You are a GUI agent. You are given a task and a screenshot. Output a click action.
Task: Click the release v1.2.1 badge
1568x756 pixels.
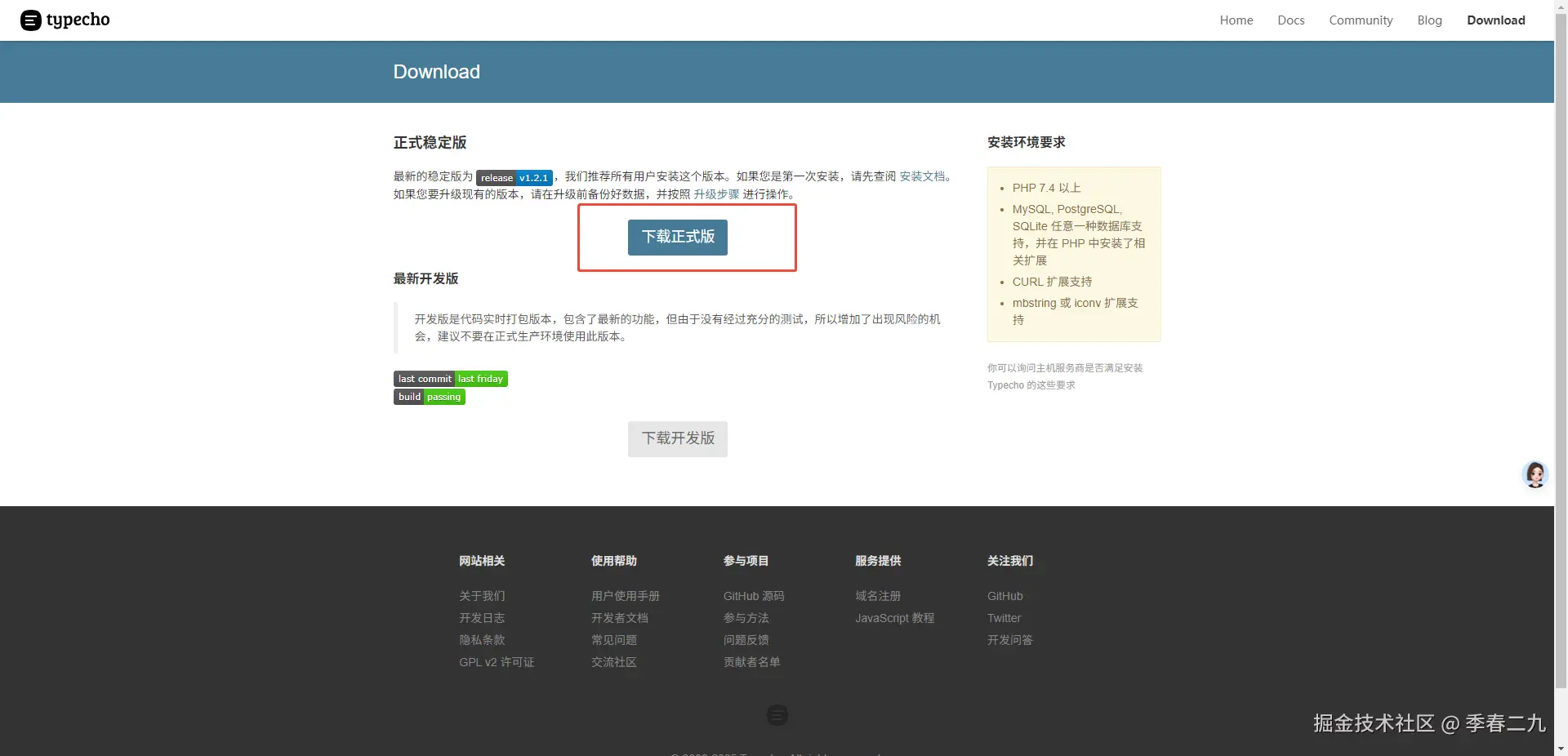[514, 177]
